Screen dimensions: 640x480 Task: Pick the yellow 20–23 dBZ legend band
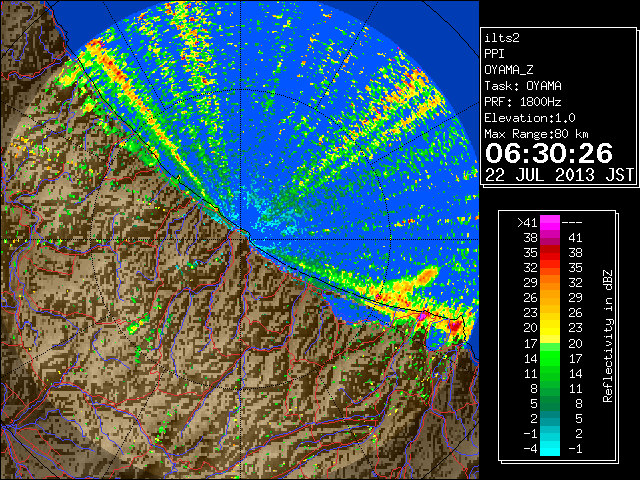[550, 328]
